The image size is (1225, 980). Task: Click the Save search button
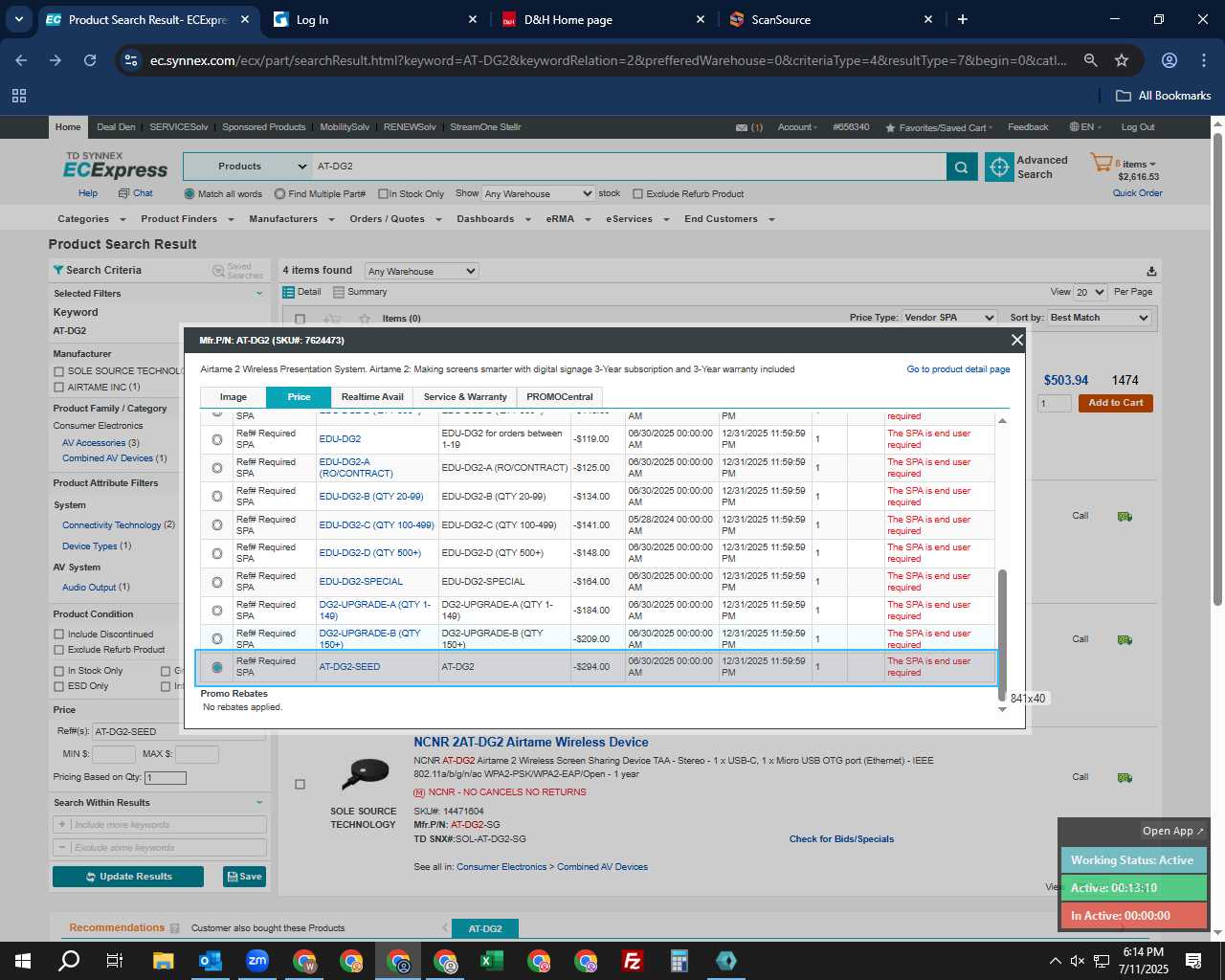(x=244, y=877)
